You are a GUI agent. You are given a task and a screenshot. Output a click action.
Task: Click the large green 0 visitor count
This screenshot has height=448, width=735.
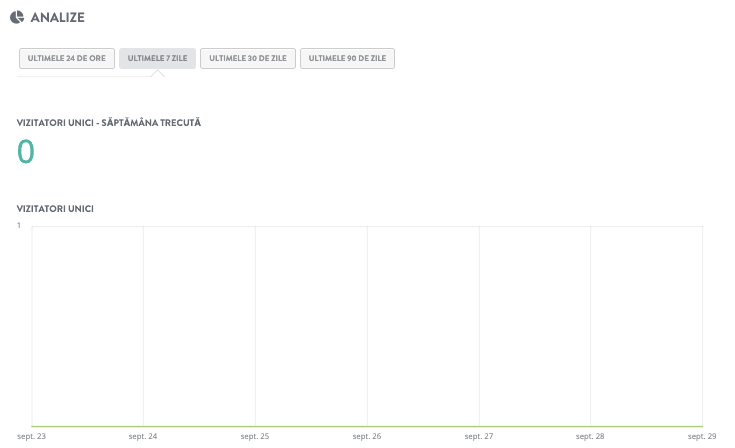pyautogui.click(x=26, y=151)
